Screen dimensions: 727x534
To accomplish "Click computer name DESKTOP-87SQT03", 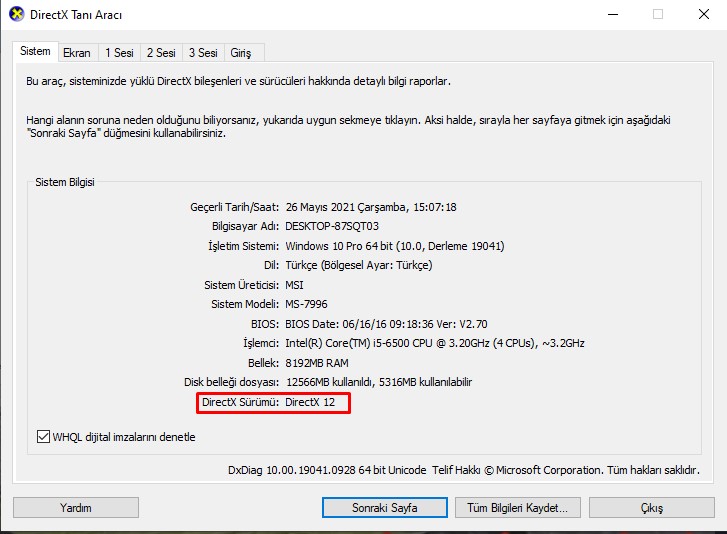I will click(332, 226).
